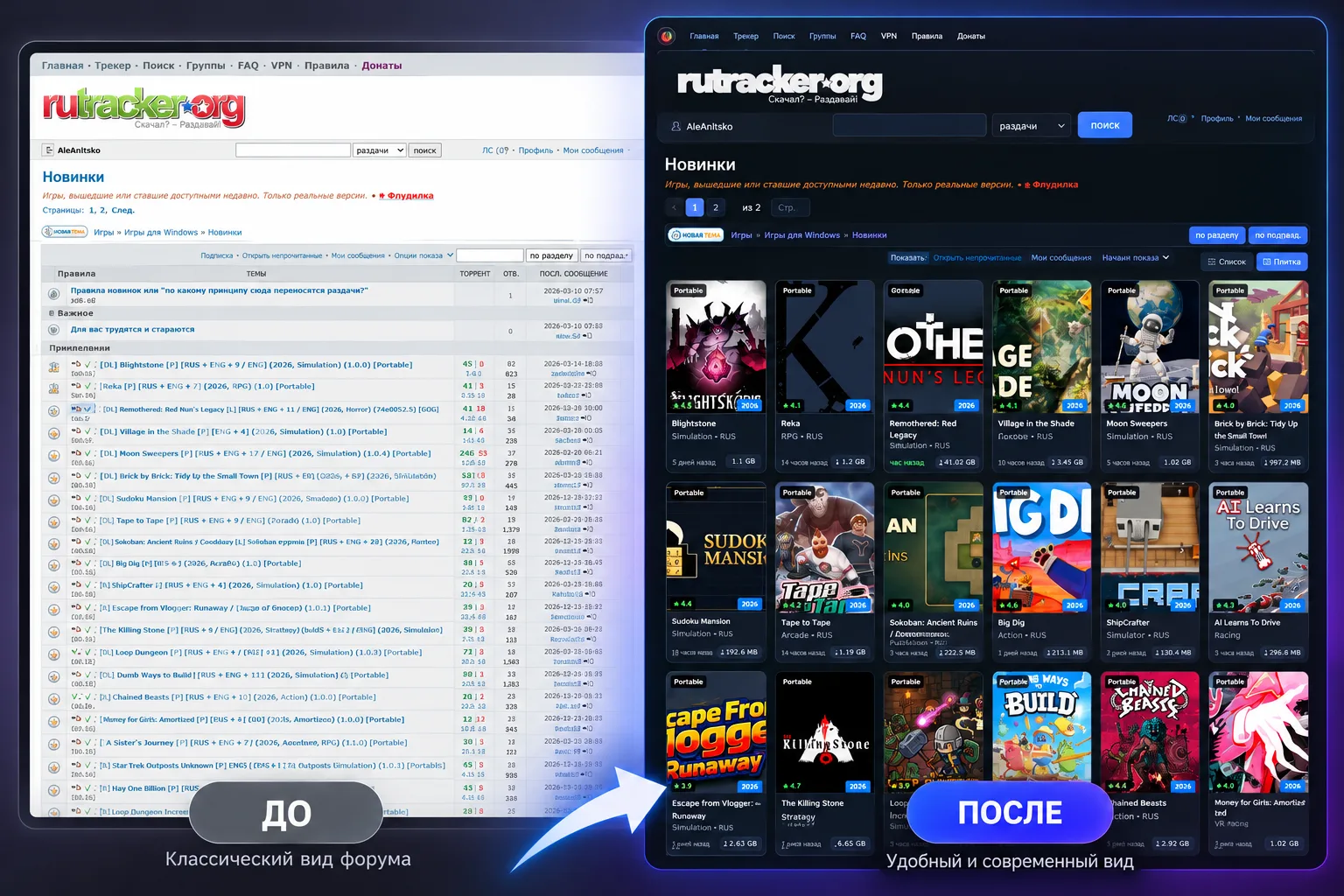Open the Moon Sweepers game card cover

(1150, 346)
